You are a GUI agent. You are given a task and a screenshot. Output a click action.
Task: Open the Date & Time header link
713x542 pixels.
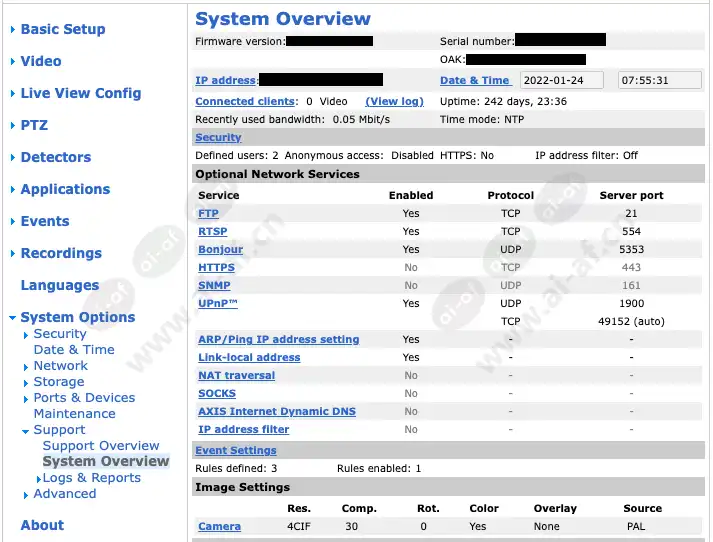click(x=475, y=80)
